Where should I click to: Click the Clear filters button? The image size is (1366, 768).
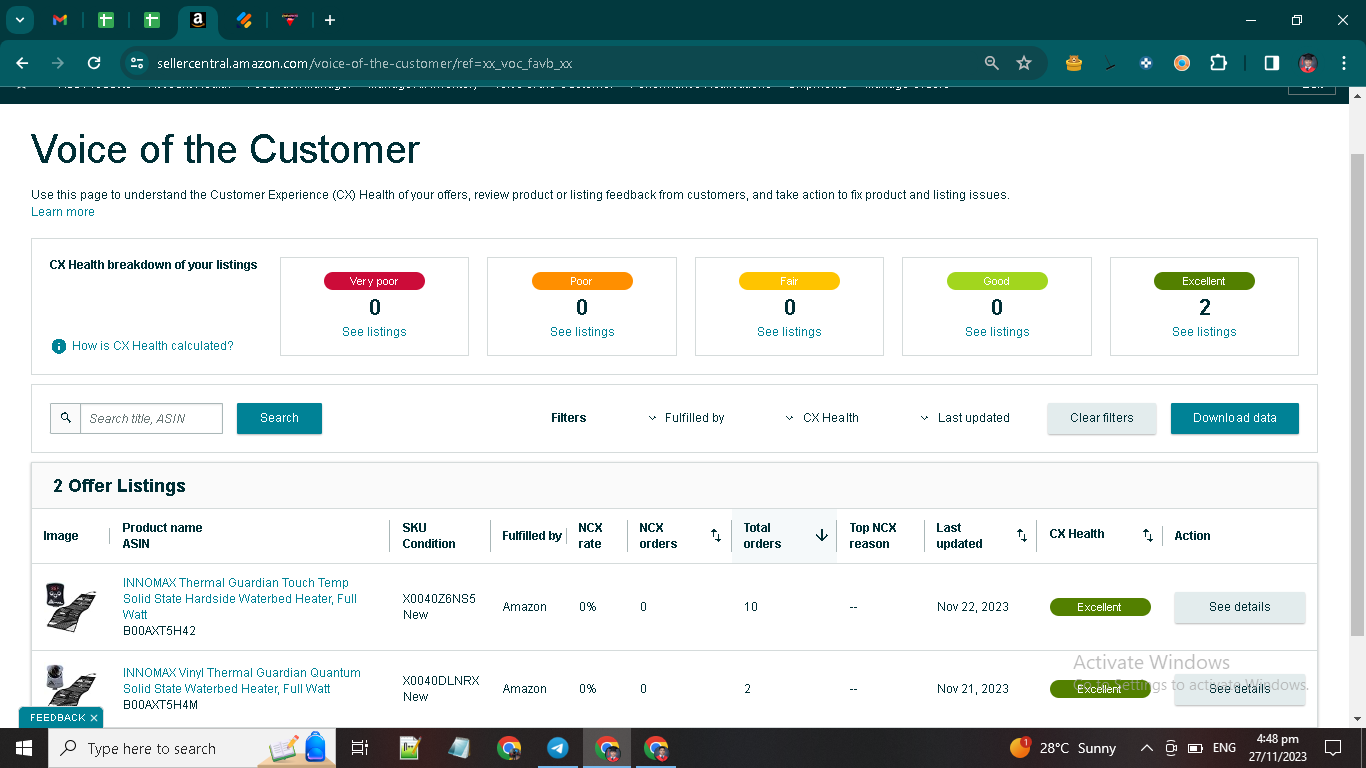pyautogui.click(x=1102, y=418)
